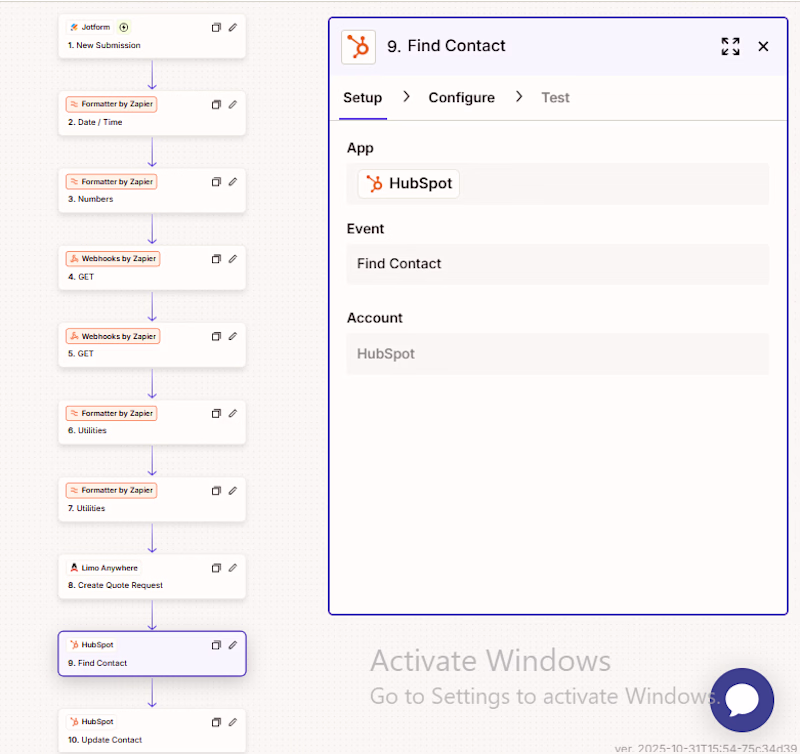
Task: Click the '7. Utilities' step title
Action: coord(86,508)
